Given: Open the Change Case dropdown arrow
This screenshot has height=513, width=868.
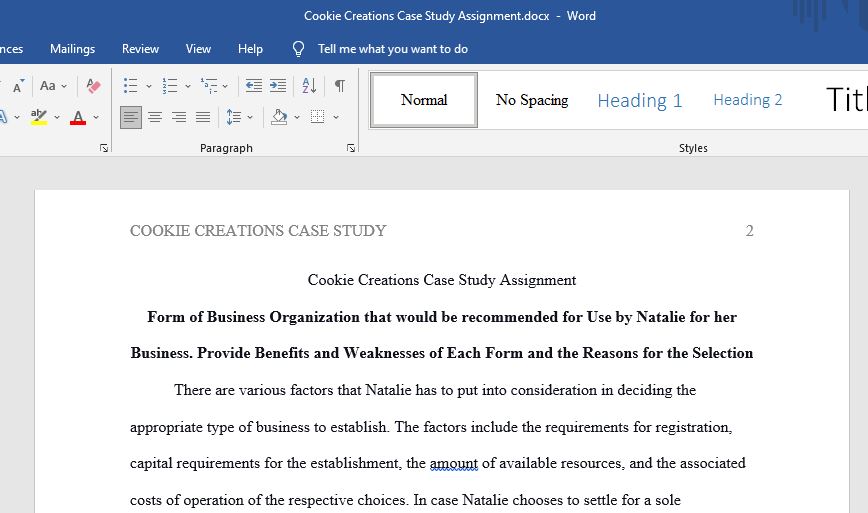Looking at the screenshot, I should pos(64,86).
